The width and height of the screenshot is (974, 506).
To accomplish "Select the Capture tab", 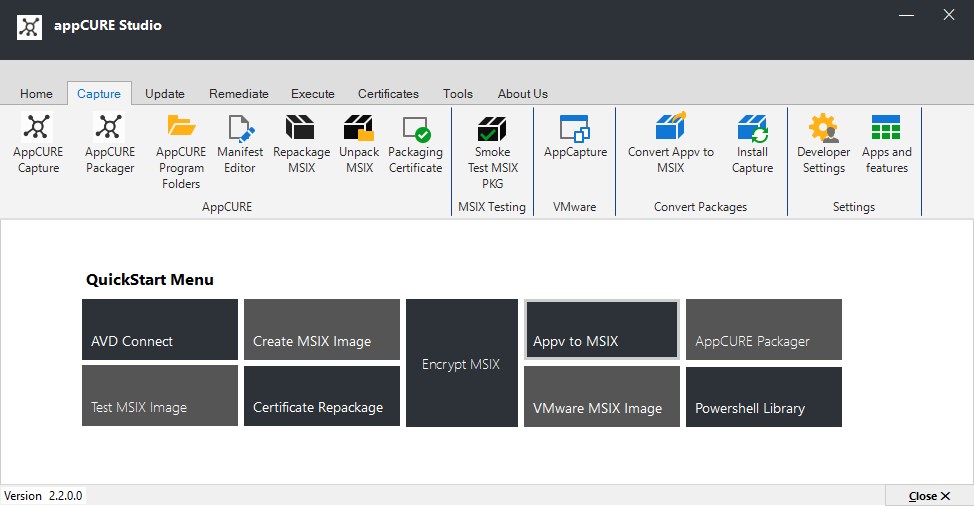I will pos(99,94).
